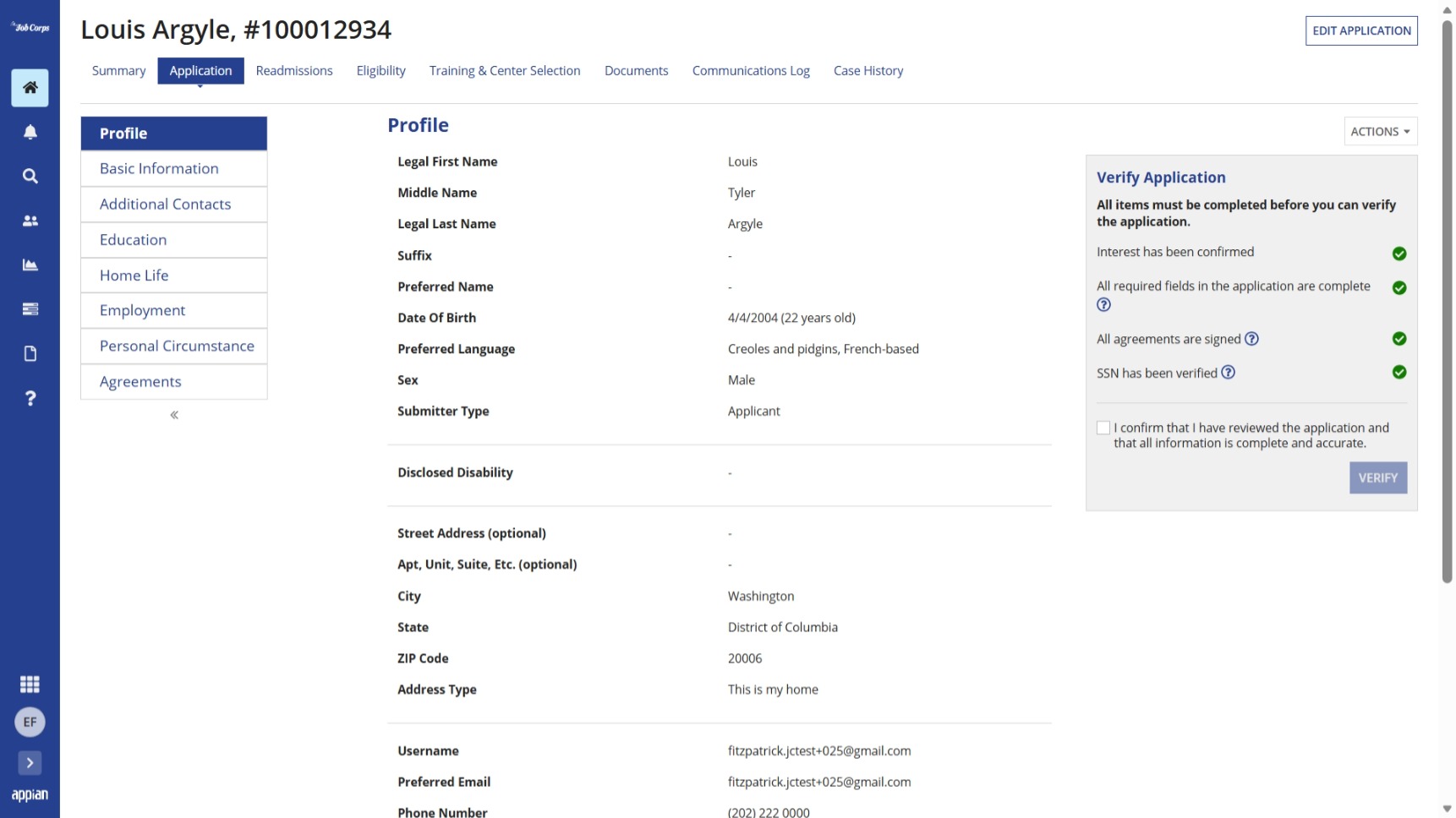Open the ACTIONS dropdown
1456x818 pixels.
pos(1380,132)
